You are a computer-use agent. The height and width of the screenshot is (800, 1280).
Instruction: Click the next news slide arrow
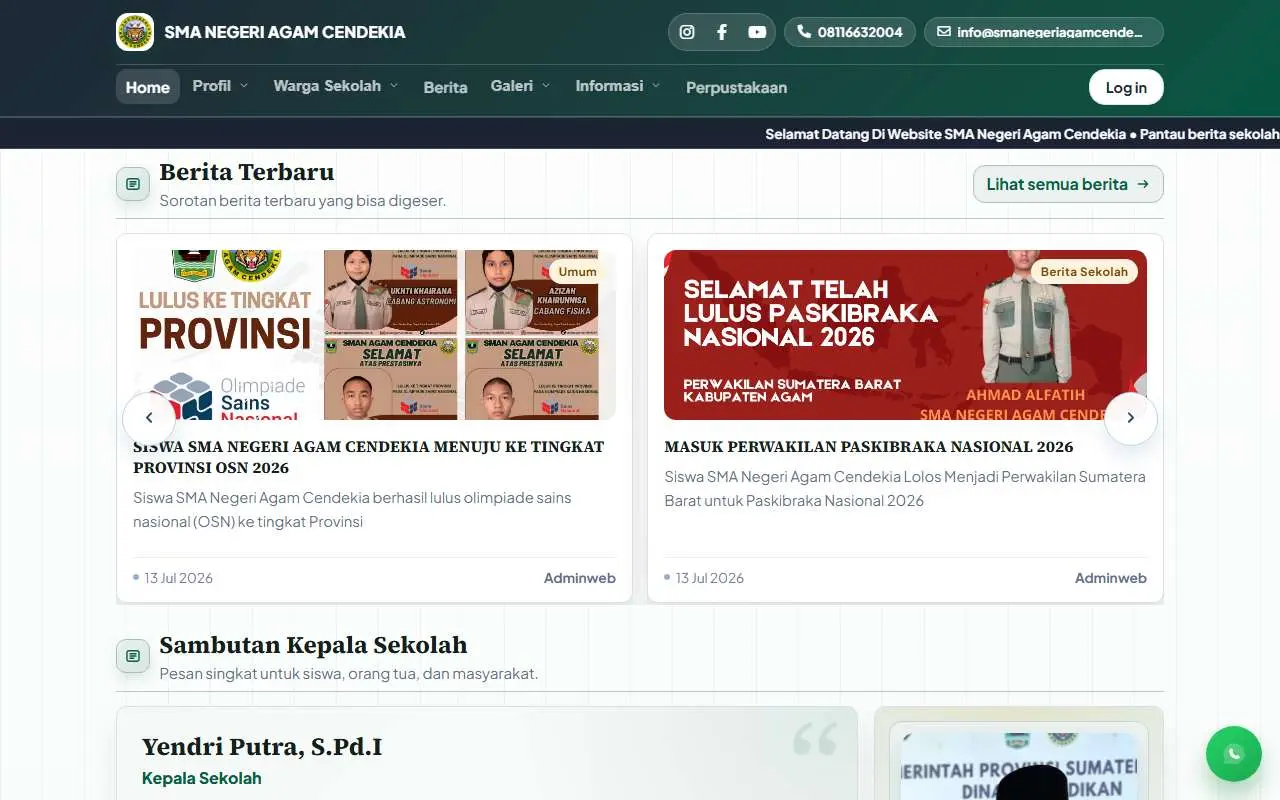(x=1131, y=419)
